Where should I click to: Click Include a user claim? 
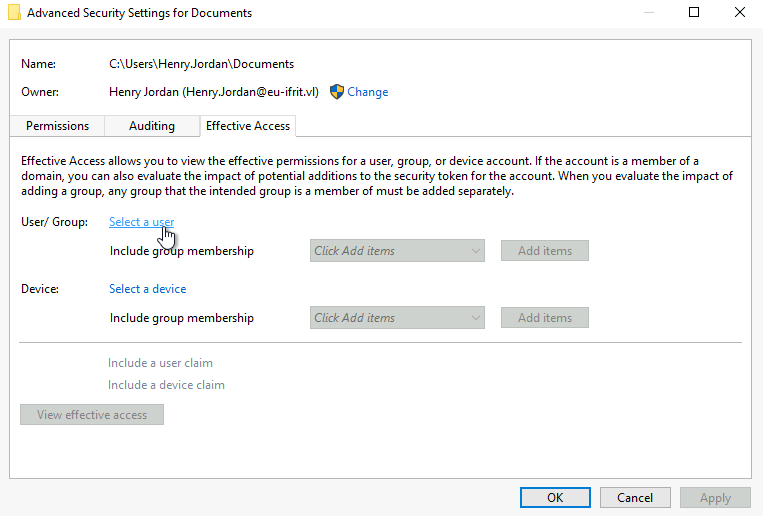(160, 363)
